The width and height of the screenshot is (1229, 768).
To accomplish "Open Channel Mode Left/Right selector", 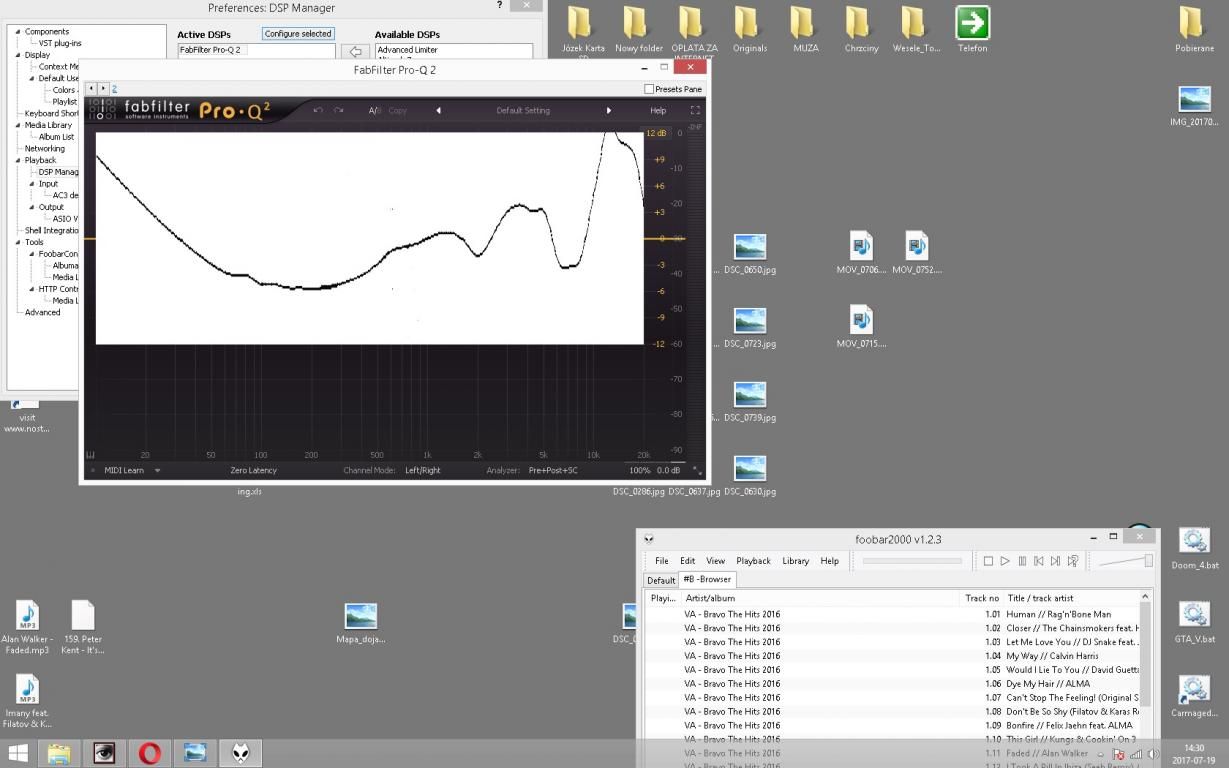I will pyautogui.click(x=422, y=470).
